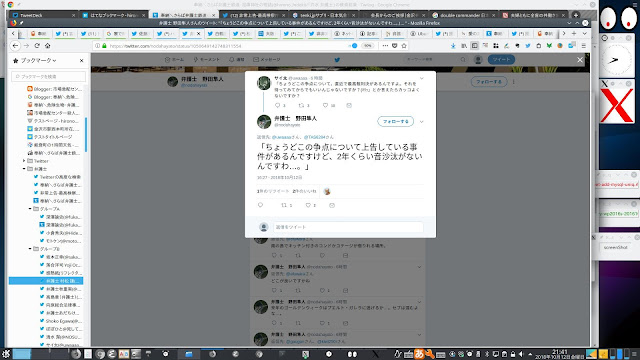
Task: Retweet icon under the main tweet
Action: [x=284, y=205]
